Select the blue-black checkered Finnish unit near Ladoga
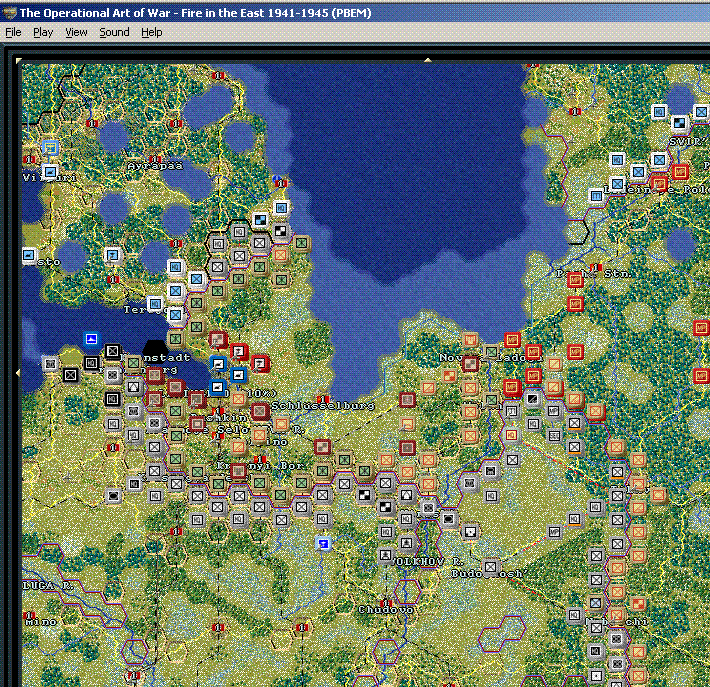The image size is (710, 687). click(x=260, y=220)
